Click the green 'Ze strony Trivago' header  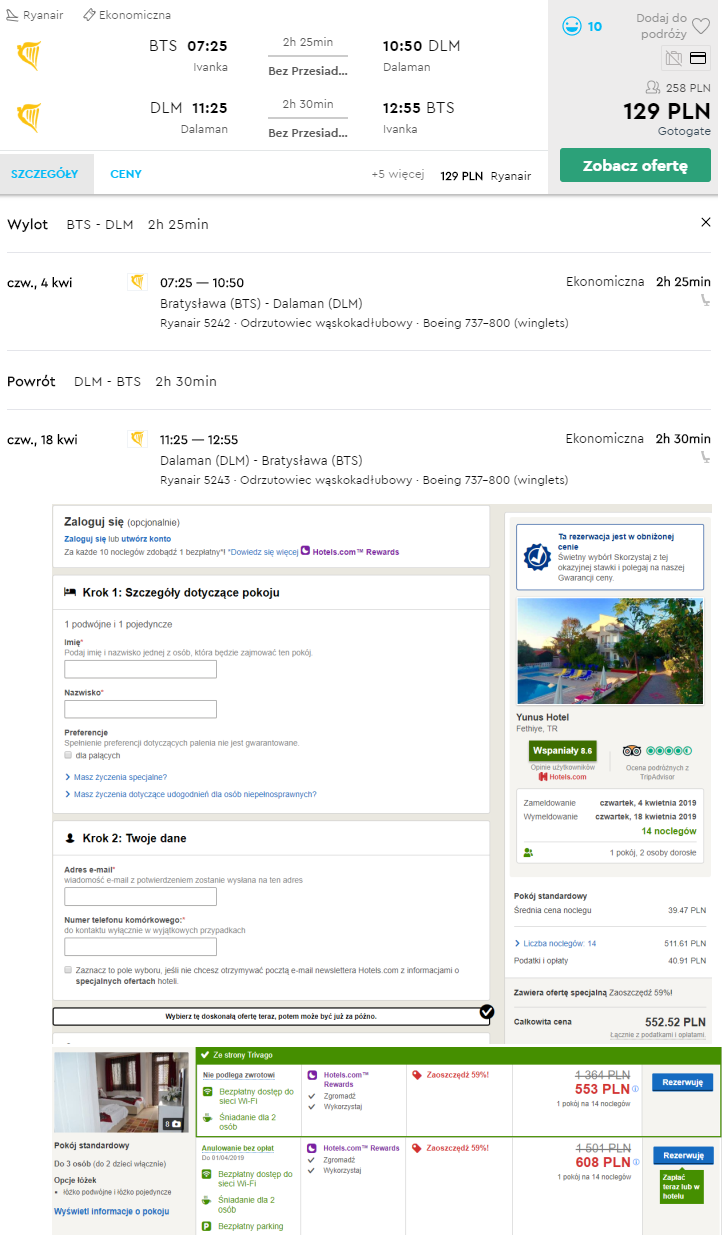pos(457,1055)
